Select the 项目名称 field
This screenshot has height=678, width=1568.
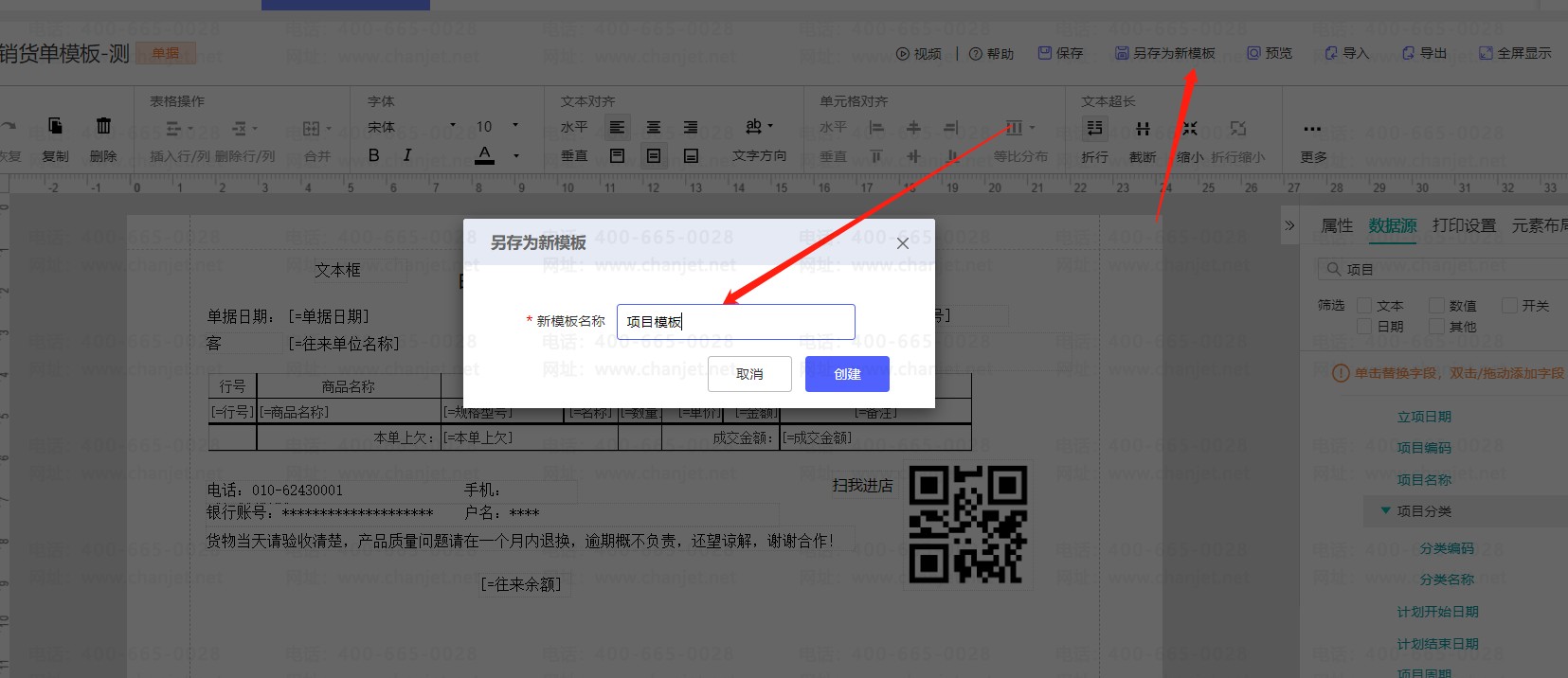[x=1424, y=480]
